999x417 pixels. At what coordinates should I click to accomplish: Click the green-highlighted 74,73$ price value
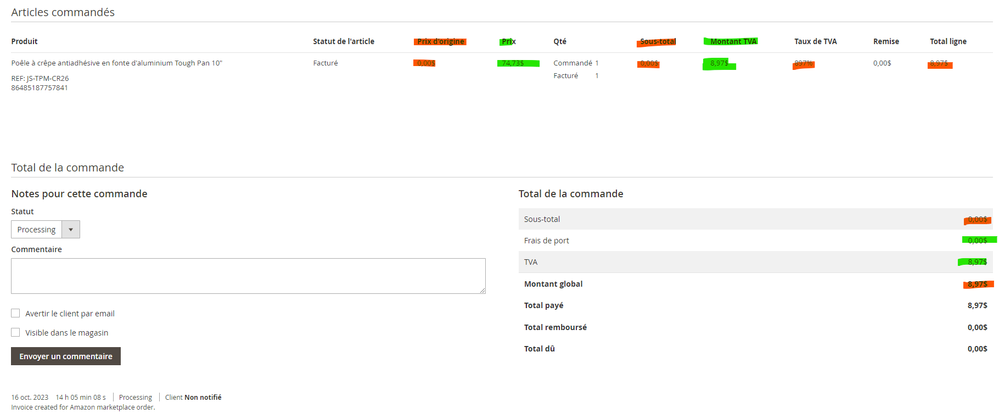(x=517, y=63)
